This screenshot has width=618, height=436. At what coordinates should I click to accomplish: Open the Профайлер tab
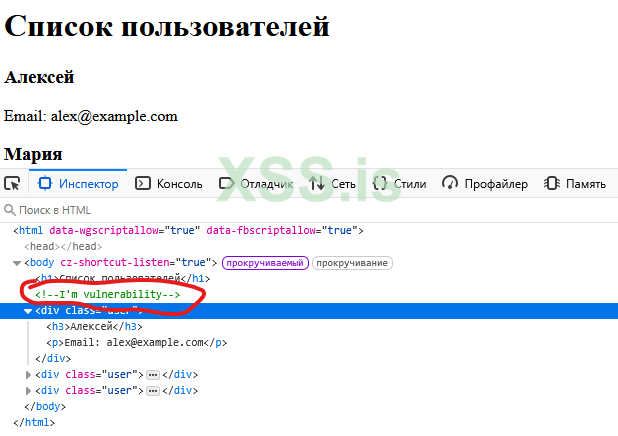click(x=484, y=184)
